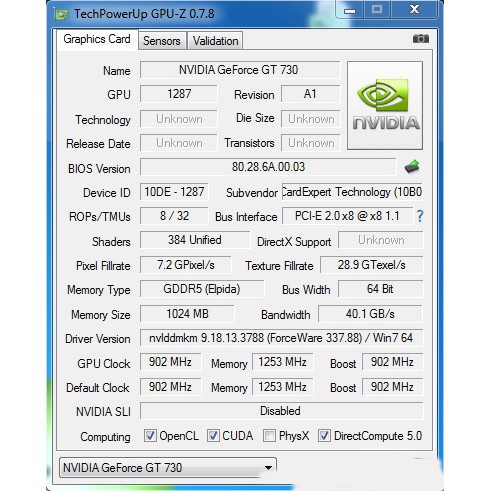Click the BIOS save chip icon
Image resolution: width=491 pixels, height=491 pixels.
[x=412, y=167]
